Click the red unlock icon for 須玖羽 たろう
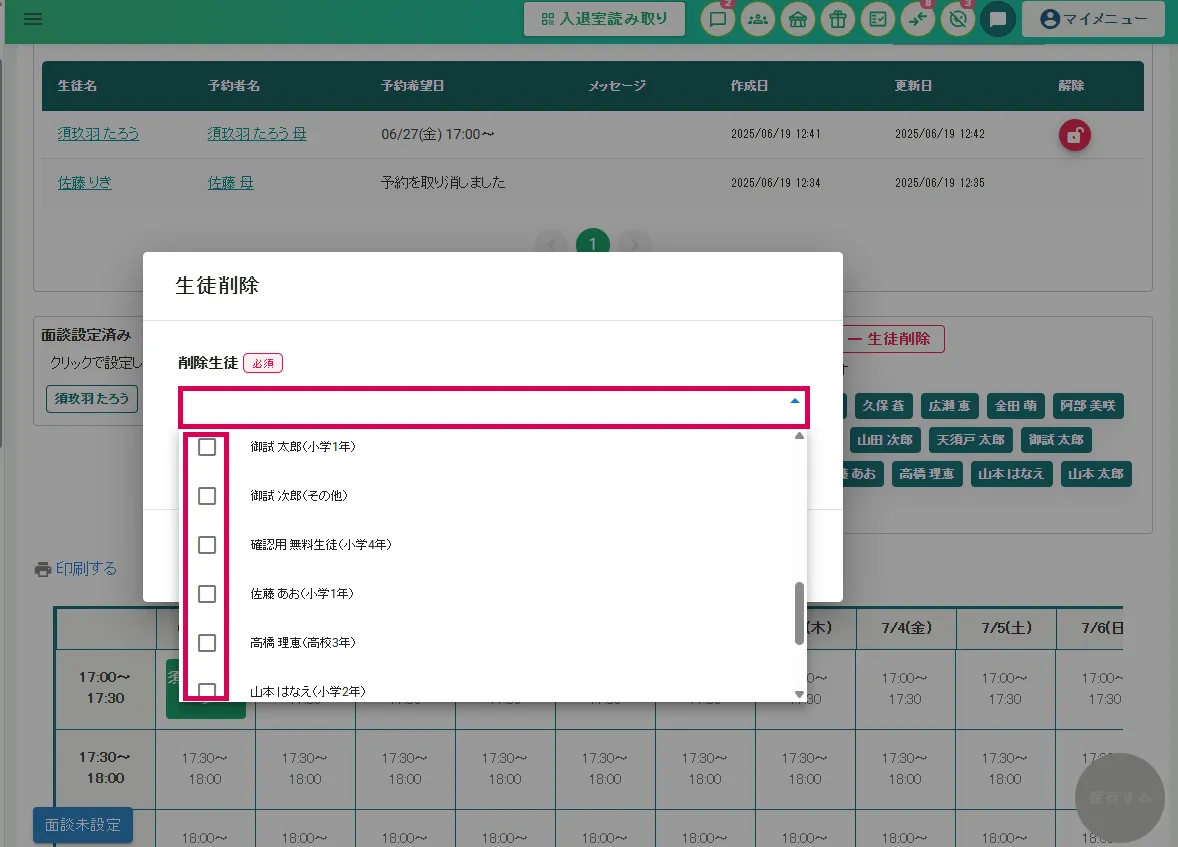The image size is (1178, 847). pos(1074,135)
